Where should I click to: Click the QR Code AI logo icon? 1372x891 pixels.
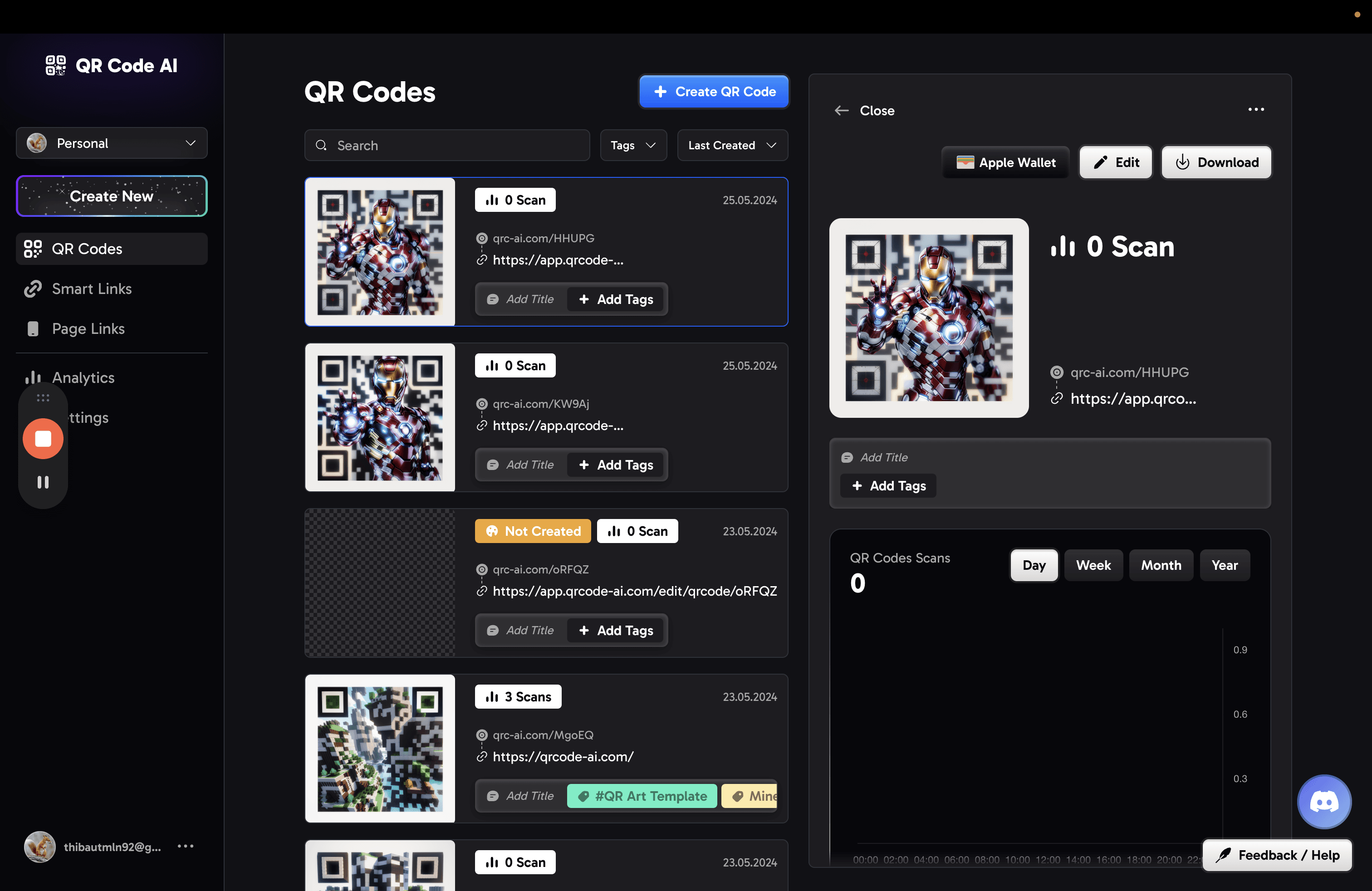pyautogui.click(x=56, y=65)
